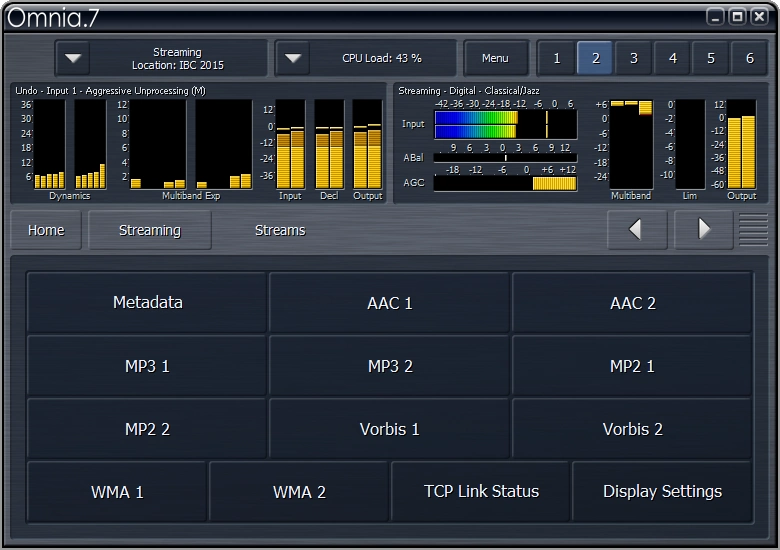This screenshot has height=550, width=780.
Task: Select preset tab 6
Action: pos(749,58)
